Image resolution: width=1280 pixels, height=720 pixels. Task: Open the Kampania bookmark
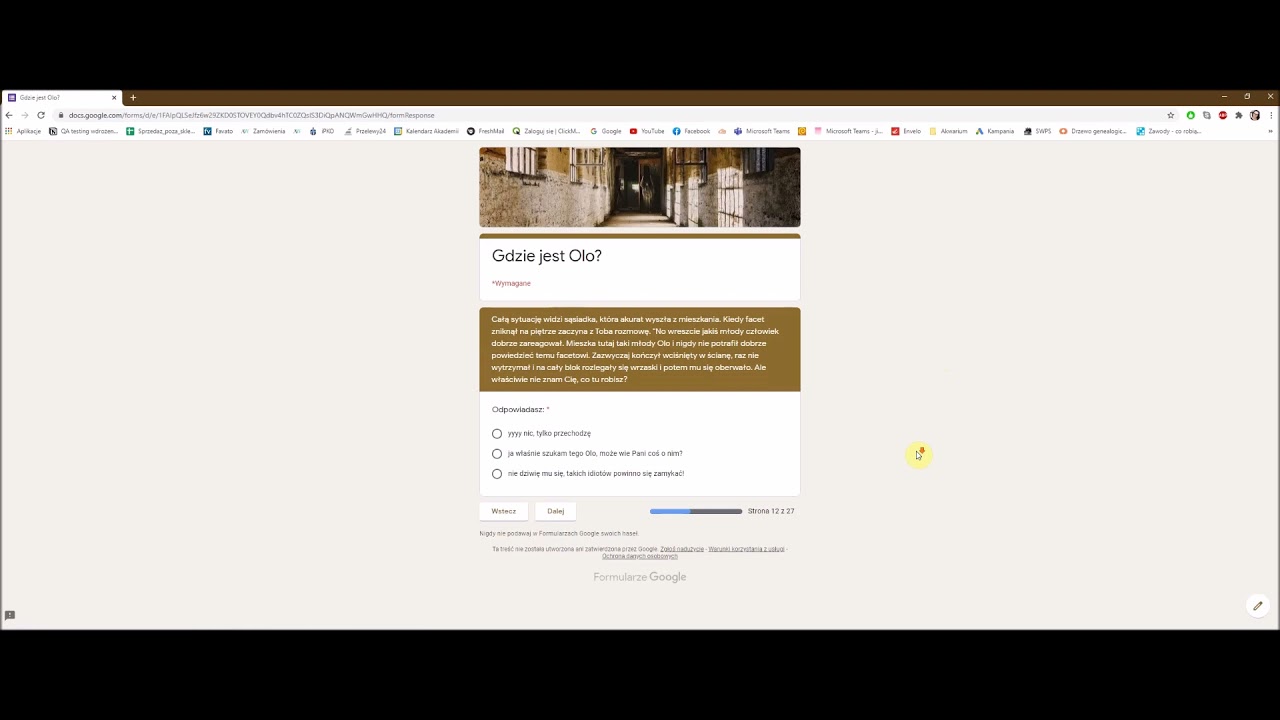(x=995, y=131)
